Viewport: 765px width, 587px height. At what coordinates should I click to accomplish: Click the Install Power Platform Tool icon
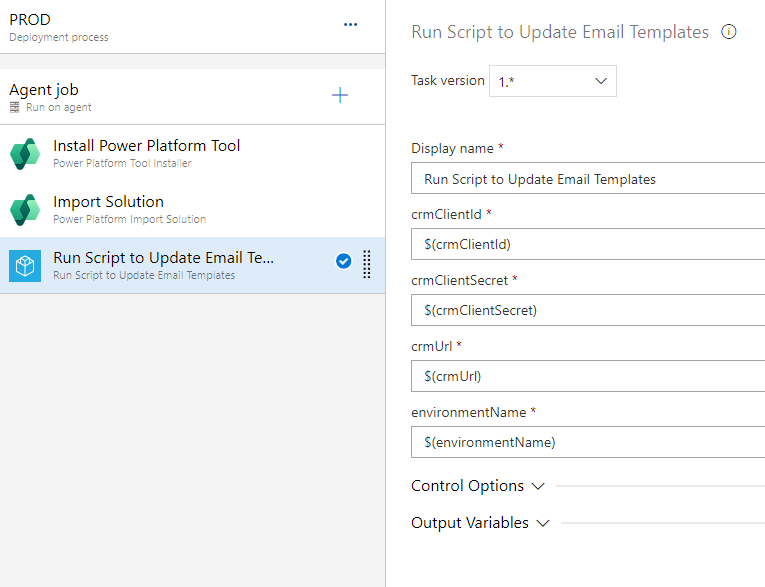tap(24, 154)
